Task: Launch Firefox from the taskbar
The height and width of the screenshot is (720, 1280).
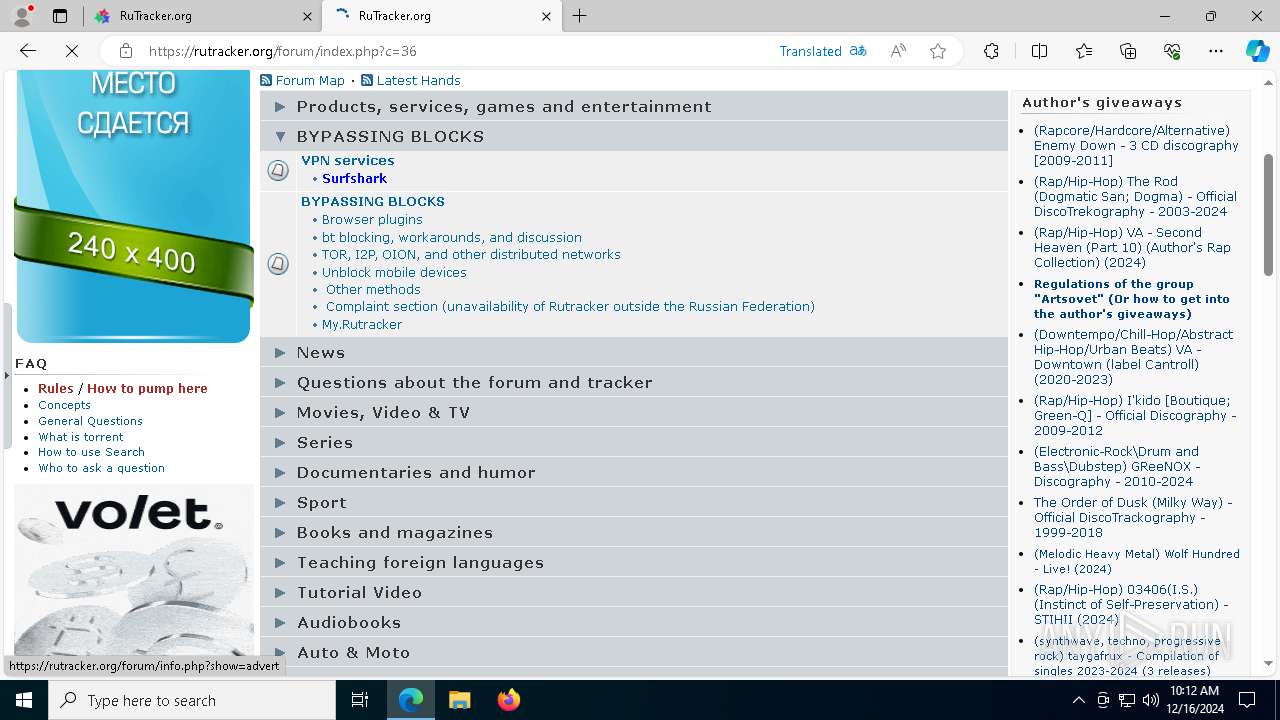Action: tap(508, 700)
